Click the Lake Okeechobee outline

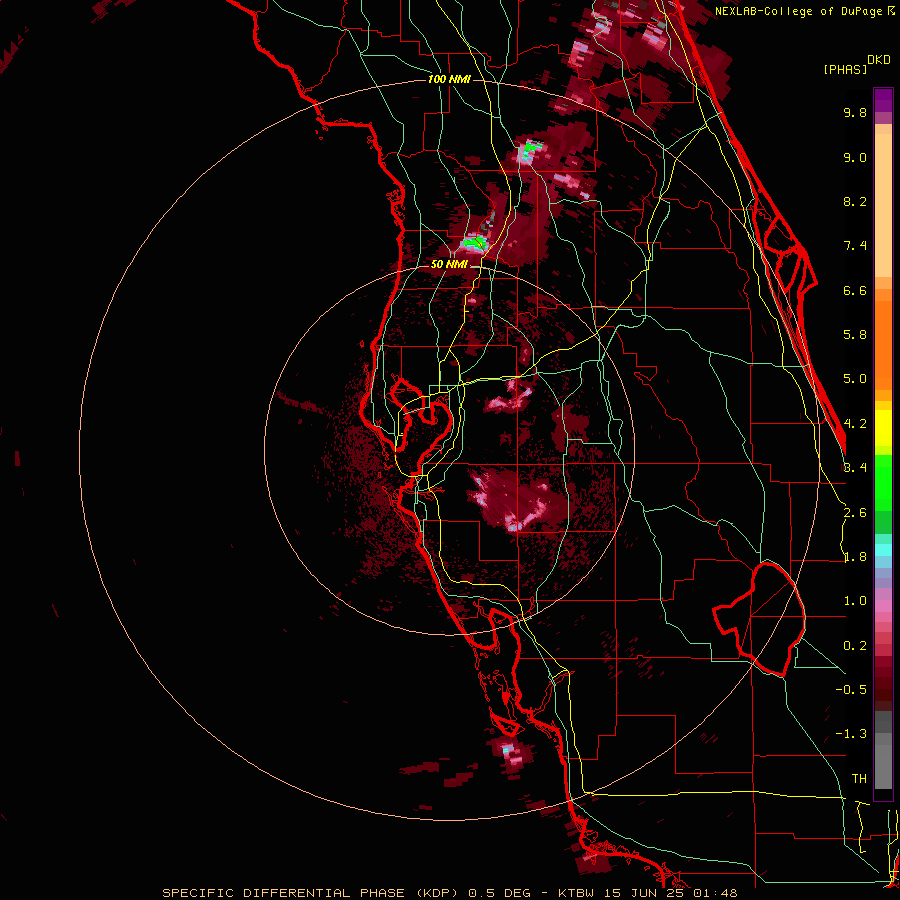[x=761, y=619]
